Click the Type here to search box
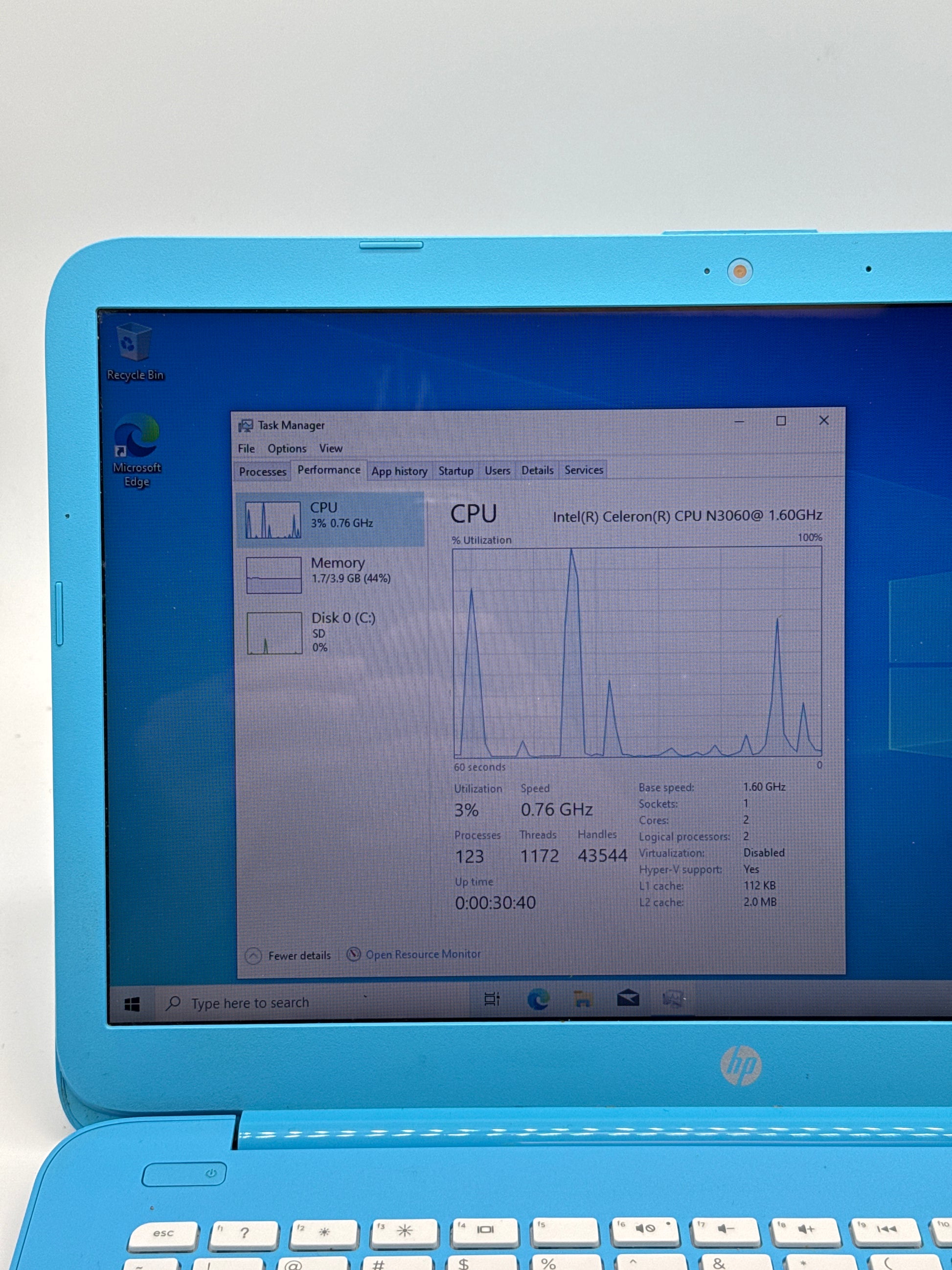This screenshot has height=1270, width=952. click(x=250, y=1003)
